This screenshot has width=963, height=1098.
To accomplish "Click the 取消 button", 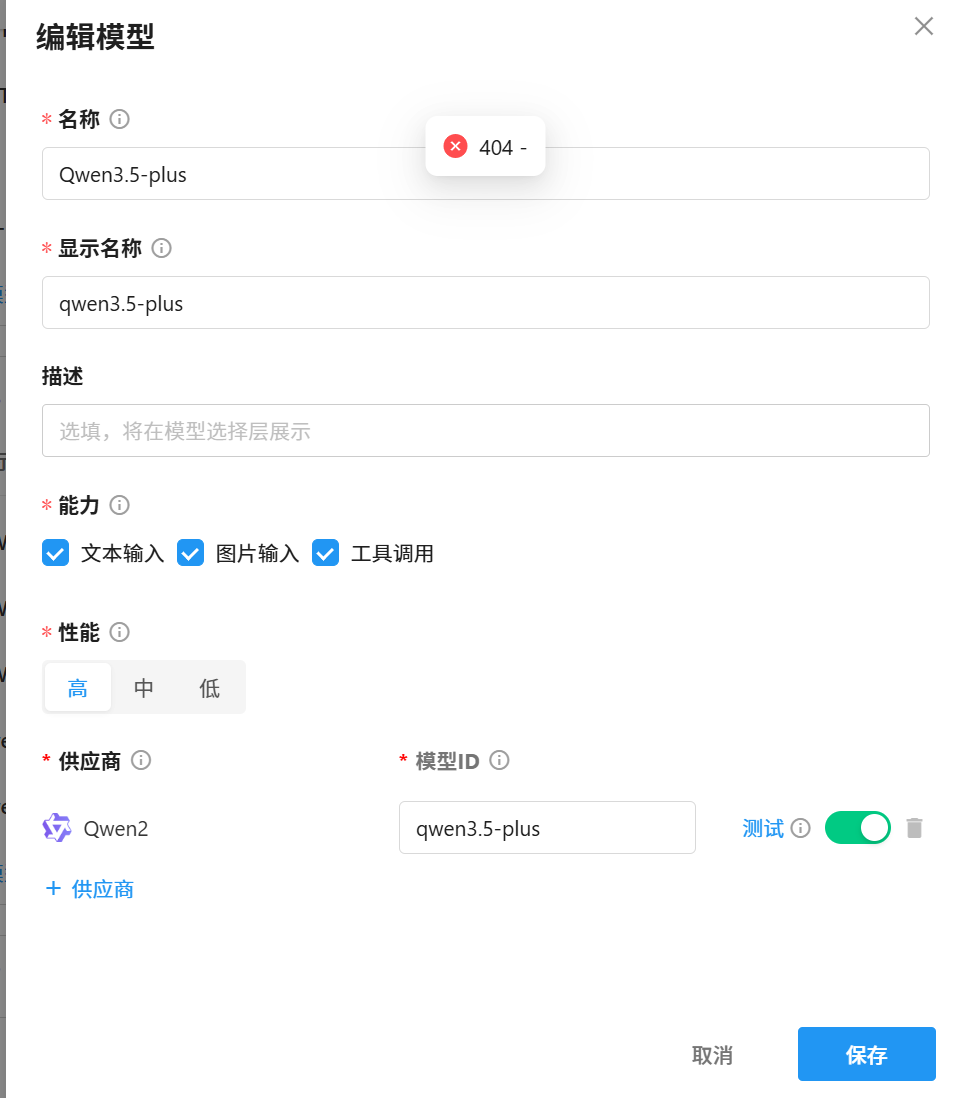I will tap(712, 1054).
